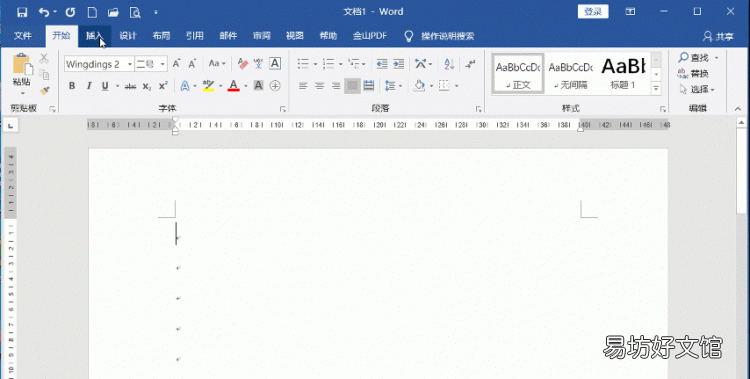
Task: Click the 粘贴 paste button
Action: [x=22, y=73]
